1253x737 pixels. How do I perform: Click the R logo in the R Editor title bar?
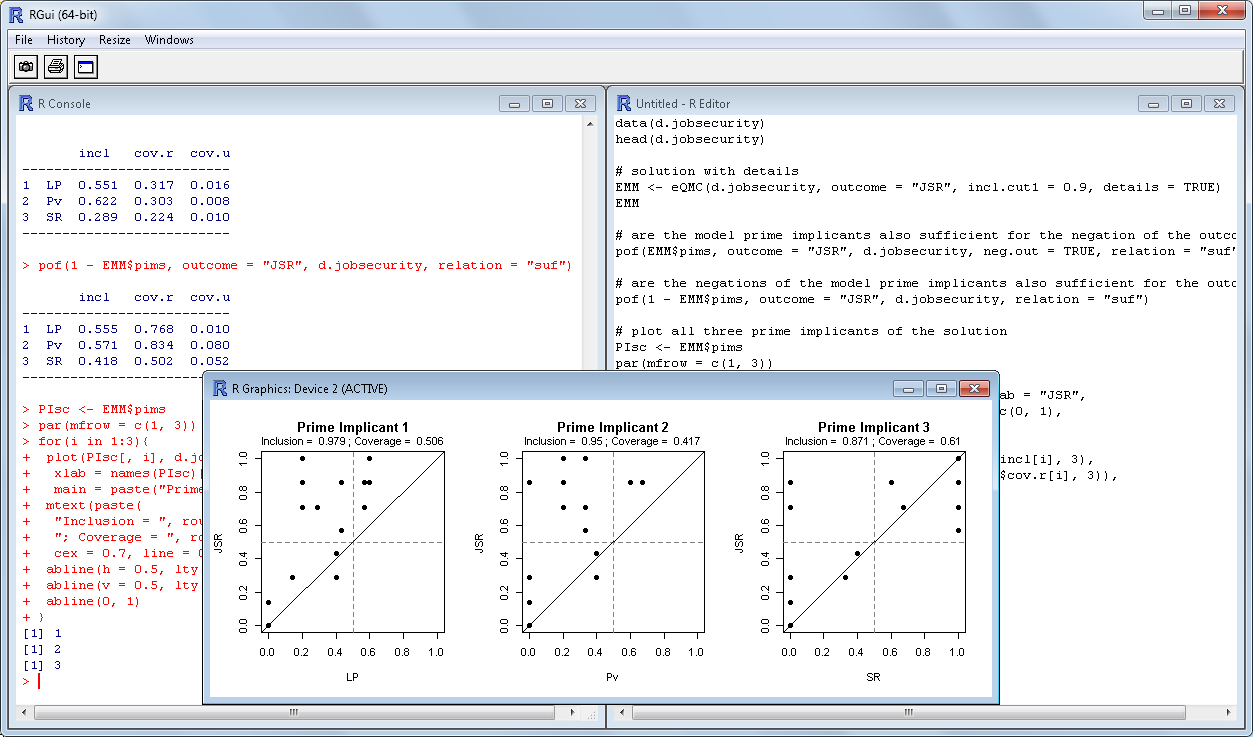click(624, 103)
